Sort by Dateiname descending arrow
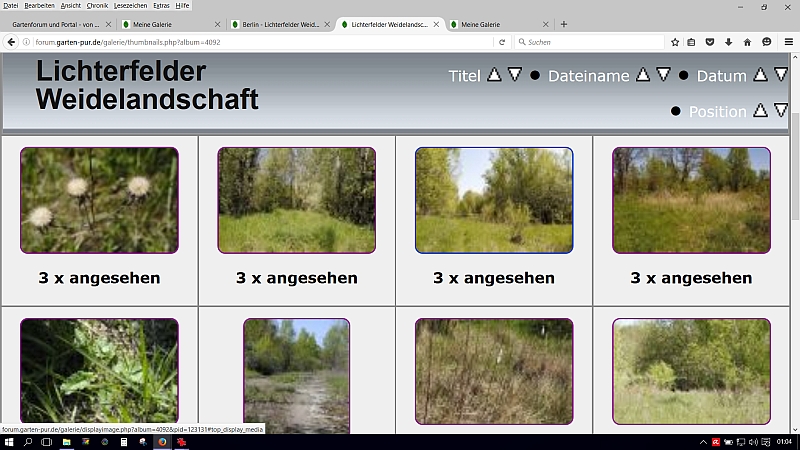Viewport: 800px width, 450px height. tap(663, 75)
